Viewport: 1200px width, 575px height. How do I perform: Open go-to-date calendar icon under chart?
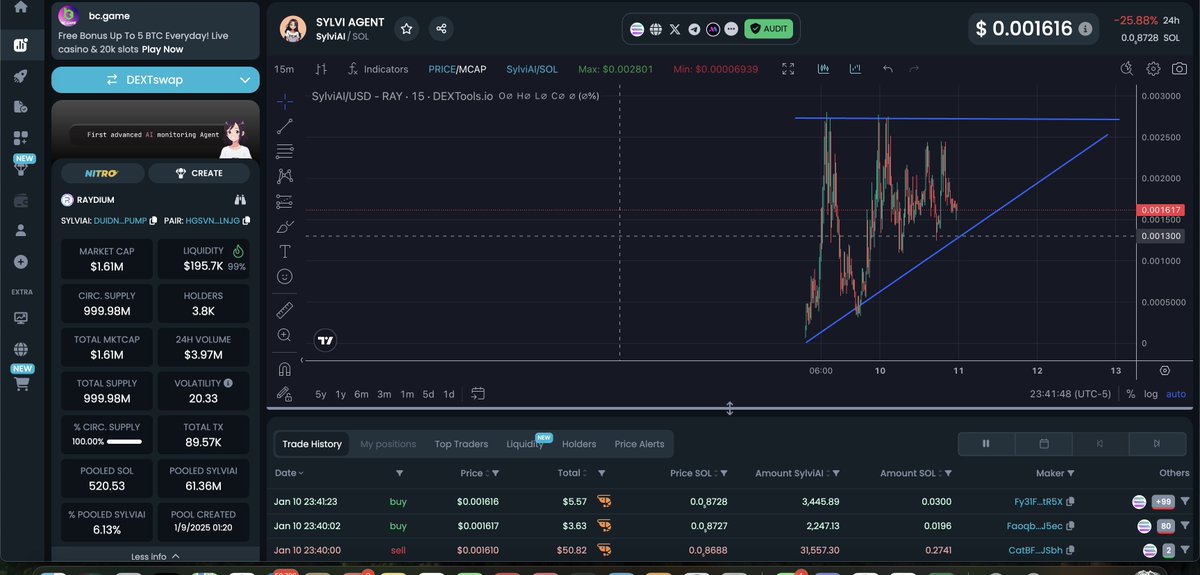coord(477,393)
